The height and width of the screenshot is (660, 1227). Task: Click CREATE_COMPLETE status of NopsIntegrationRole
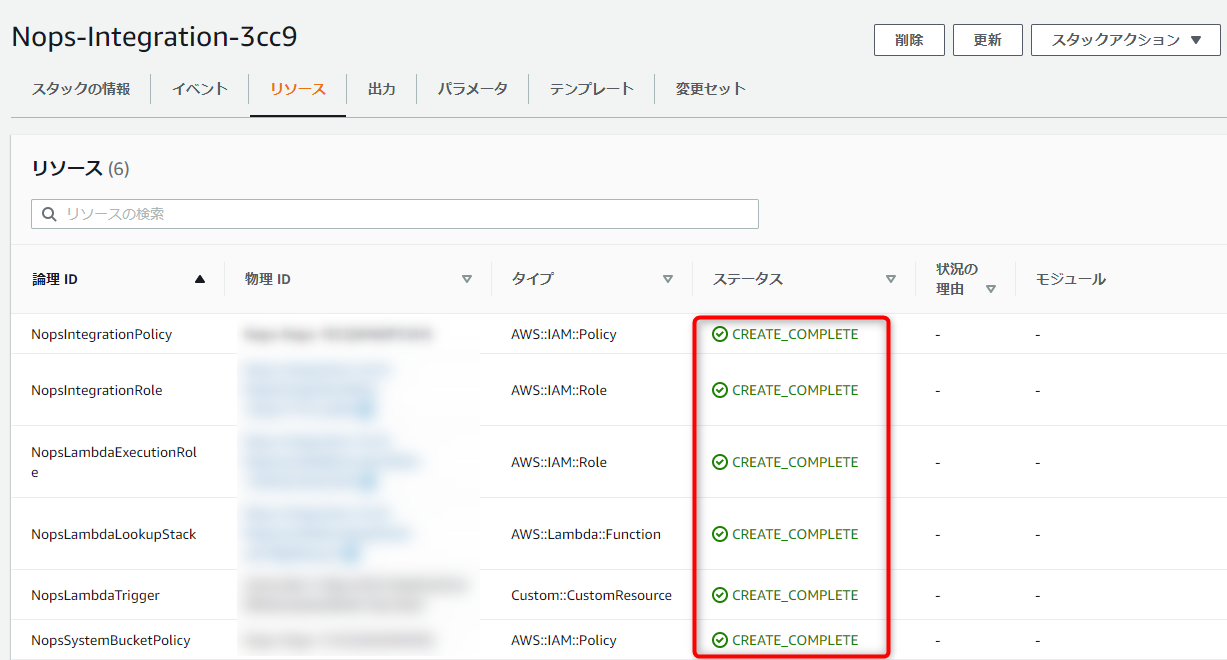pyautogui.click(x=795, y=390)
